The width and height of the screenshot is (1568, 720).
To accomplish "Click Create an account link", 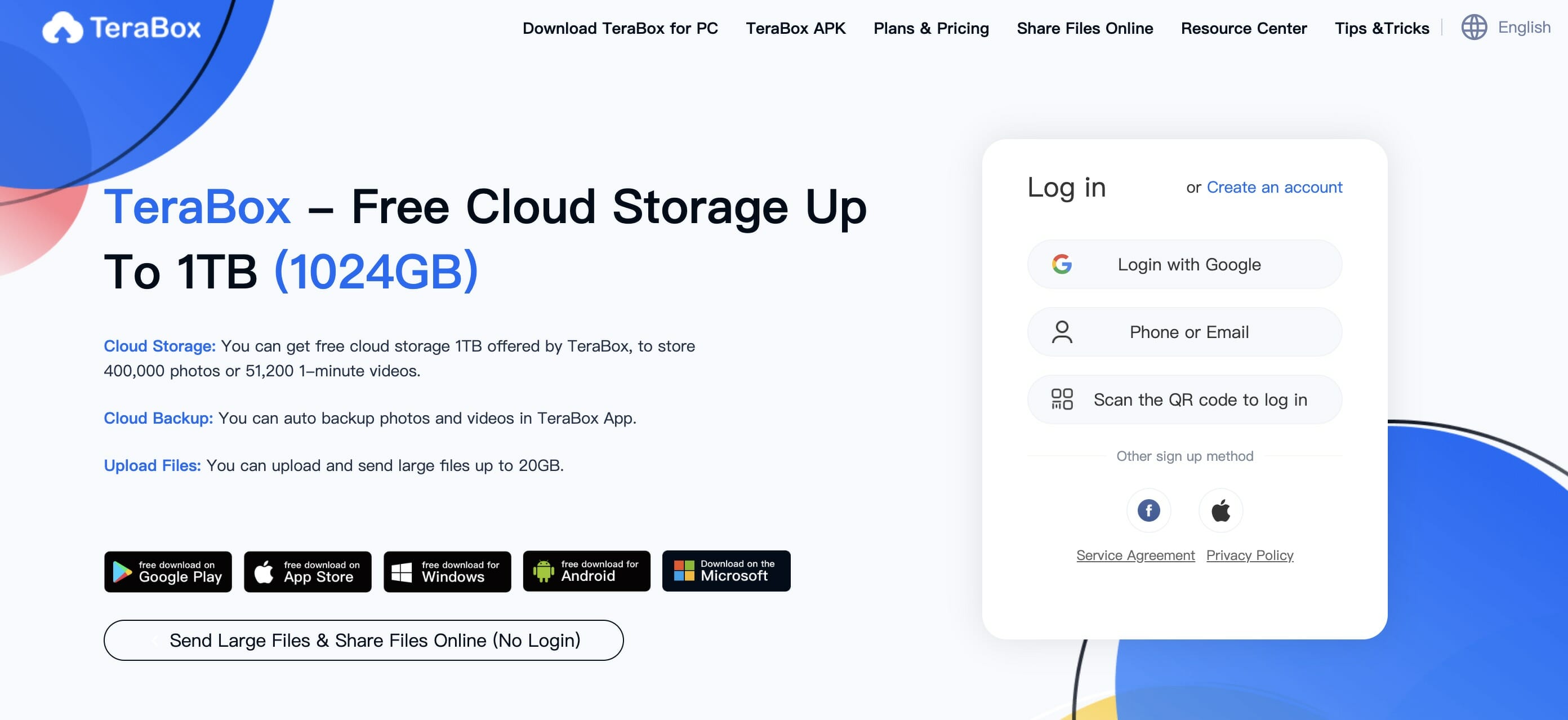I will [x=1274, y=188].
